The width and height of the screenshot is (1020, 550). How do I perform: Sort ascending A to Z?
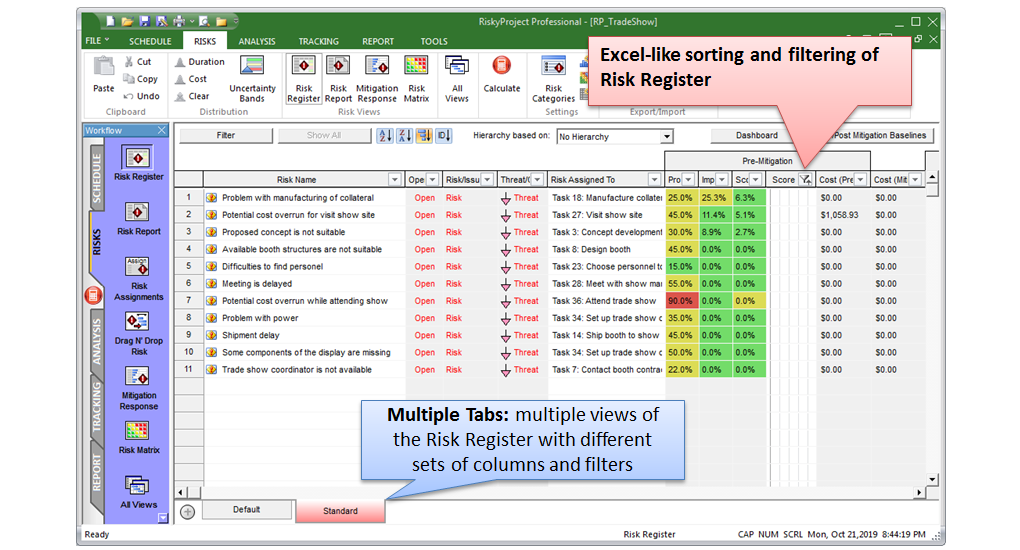coord(385,135)
